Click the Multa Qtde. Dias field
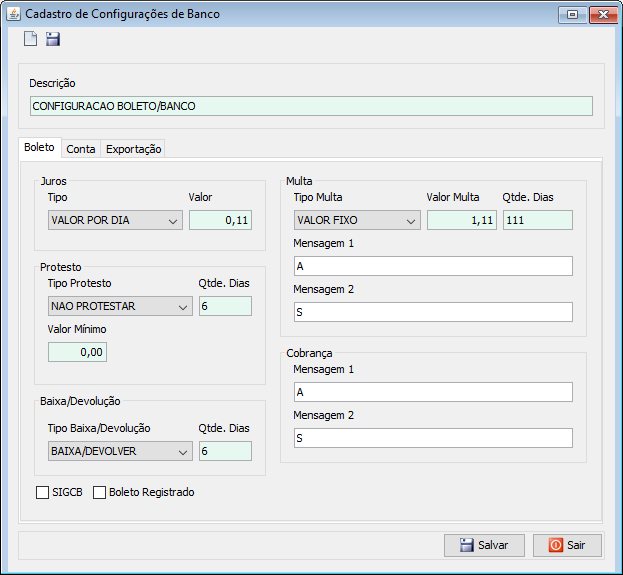Viewport: 623px width, 575px height. [x=538, y=220]
